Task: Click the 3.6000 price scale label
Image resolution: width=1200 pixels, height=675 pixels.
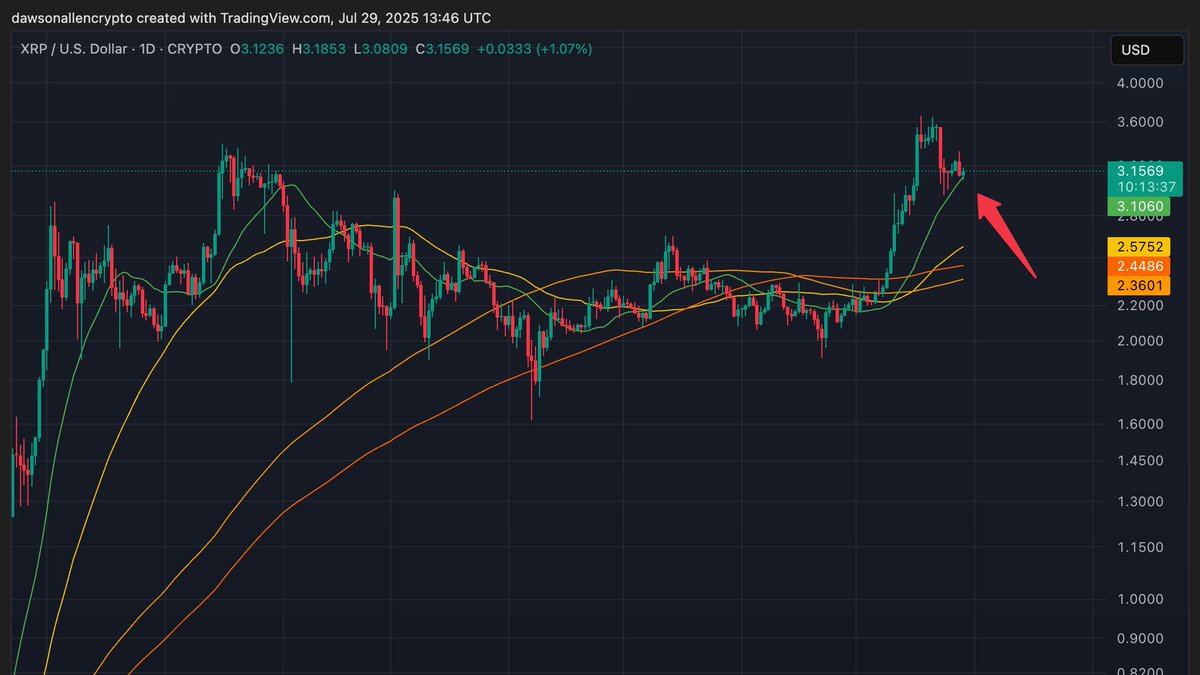Action: tap(1141, 122)
